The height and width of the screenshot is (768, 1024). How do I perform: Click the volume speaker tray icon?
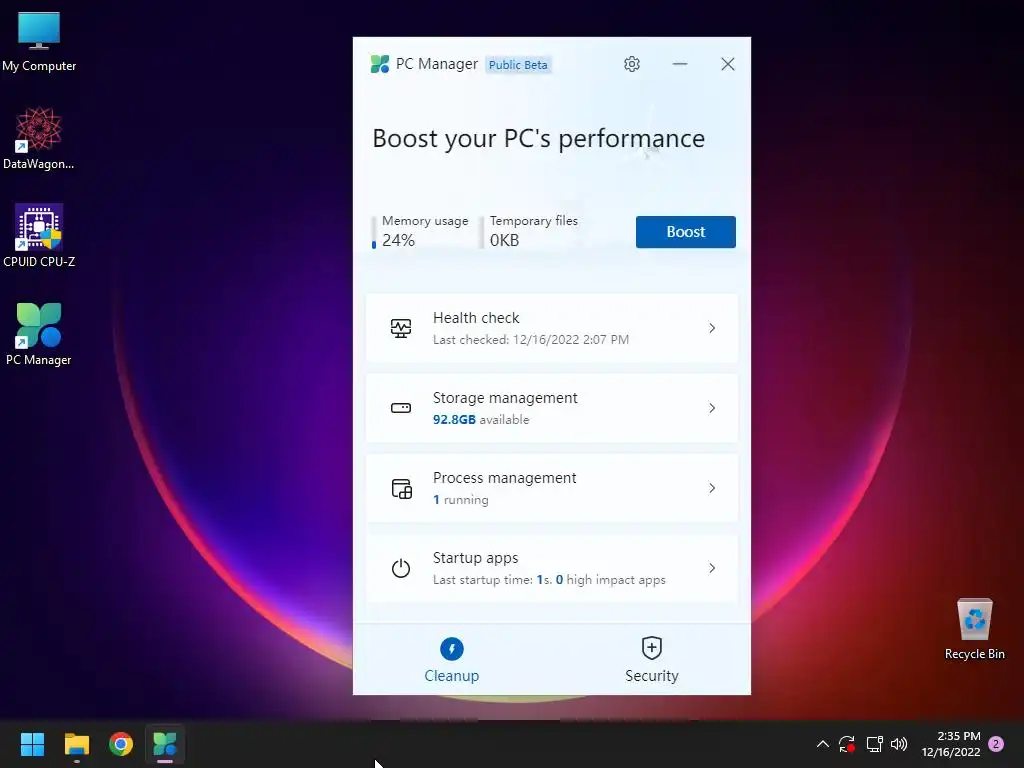point(899,744)
